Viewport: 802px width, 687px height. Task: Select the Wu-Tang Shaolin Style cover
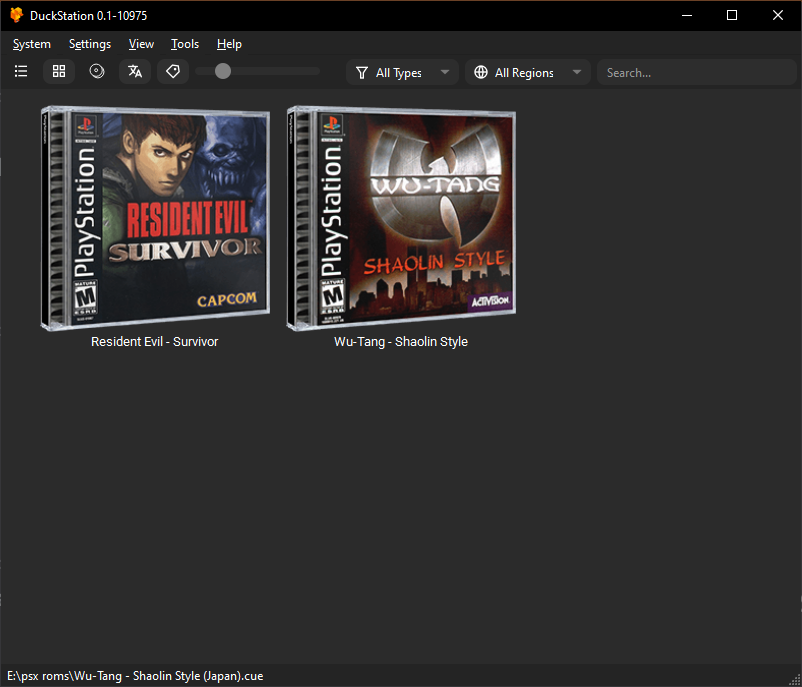pyautogui.click(x=401, y=218)
